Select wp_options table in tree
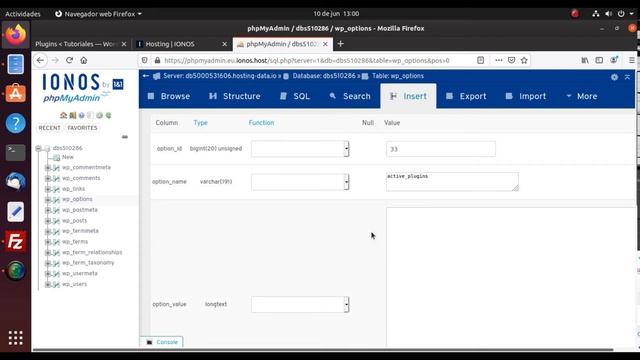Screen dimensions: 640x360 (77, 199)
